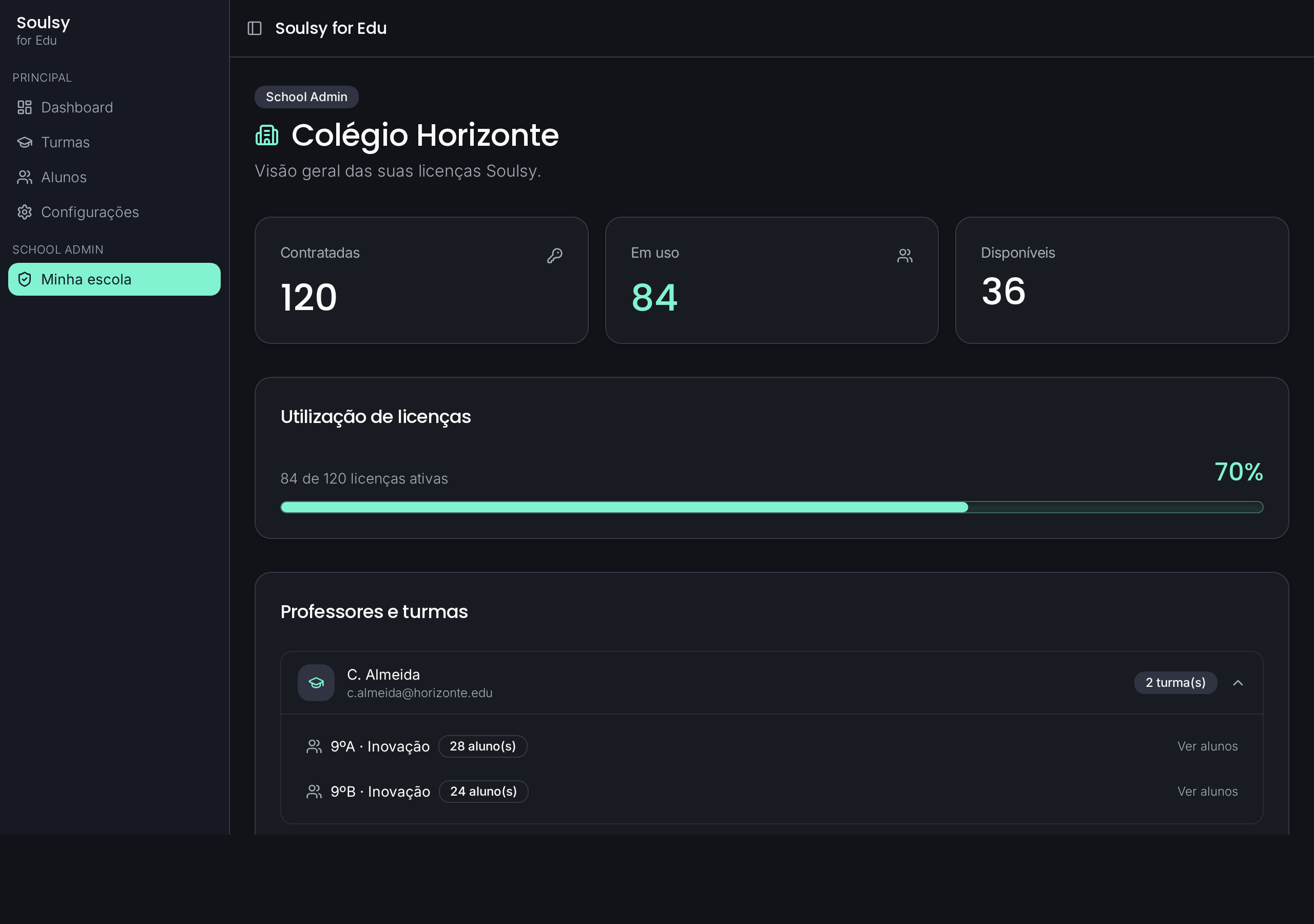Click C. Almeida's graduation cap avatar
Screen dimensions: 1314x924
point(316,682)
